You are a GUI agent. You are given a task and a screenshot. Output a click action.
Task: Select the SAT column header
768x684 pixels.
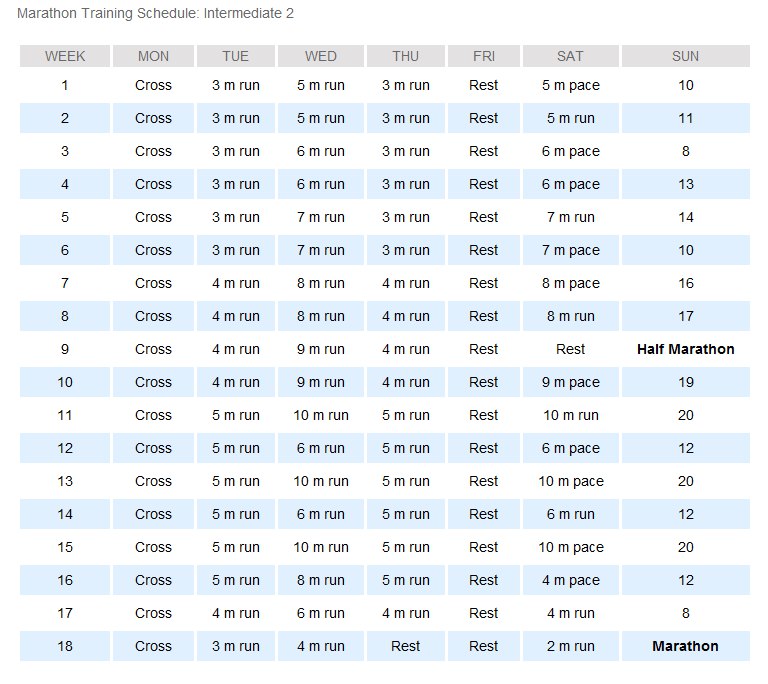coord(571,56)
